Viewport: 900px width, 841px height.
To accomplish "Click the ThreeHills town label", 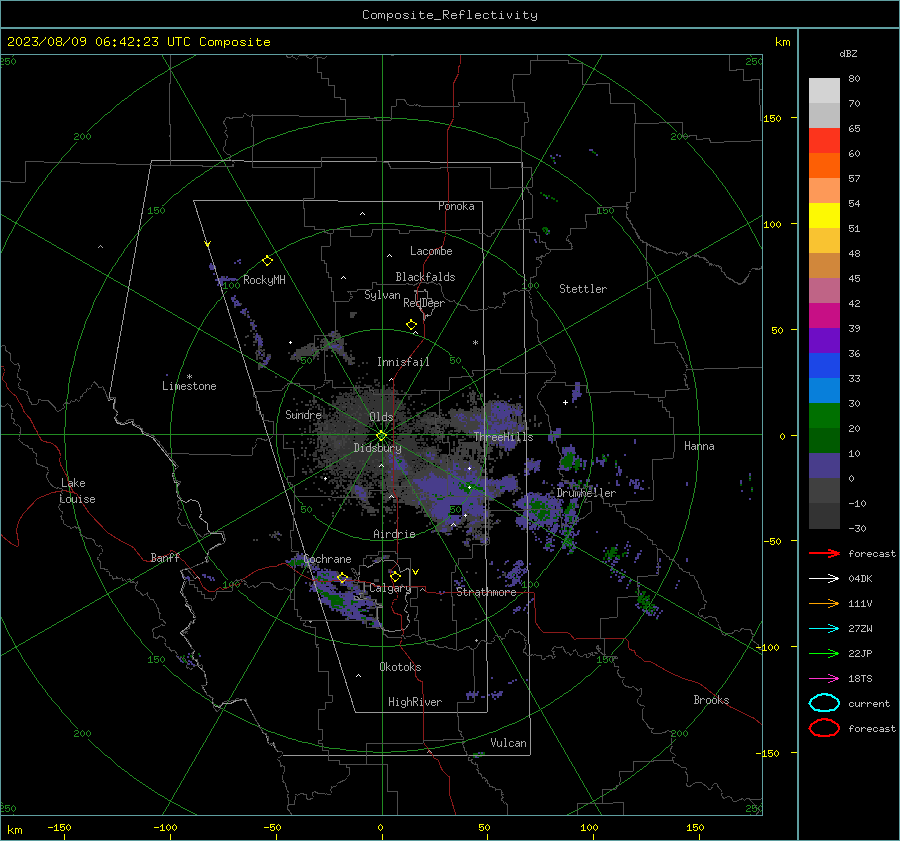I will 503,437.
